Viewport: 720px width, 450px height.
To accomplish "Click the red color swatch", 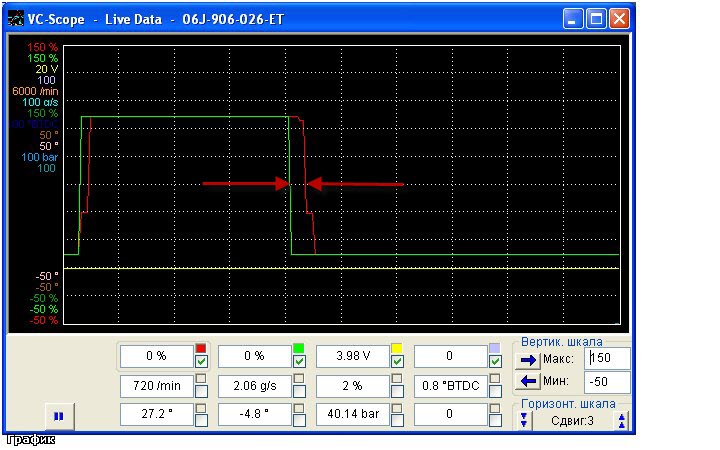I will point(200,348).
